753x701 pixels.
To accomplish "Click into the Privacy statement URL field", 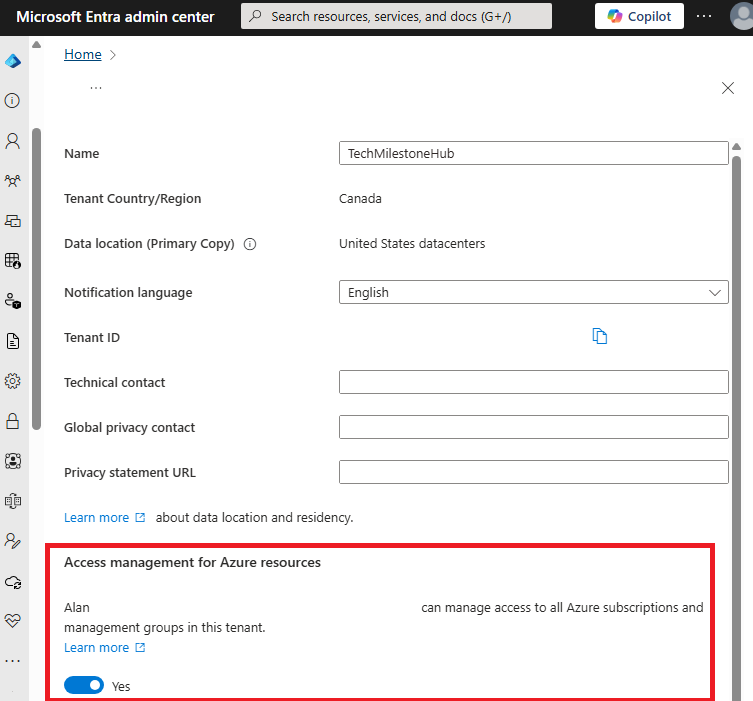I will tap(534, 472).
